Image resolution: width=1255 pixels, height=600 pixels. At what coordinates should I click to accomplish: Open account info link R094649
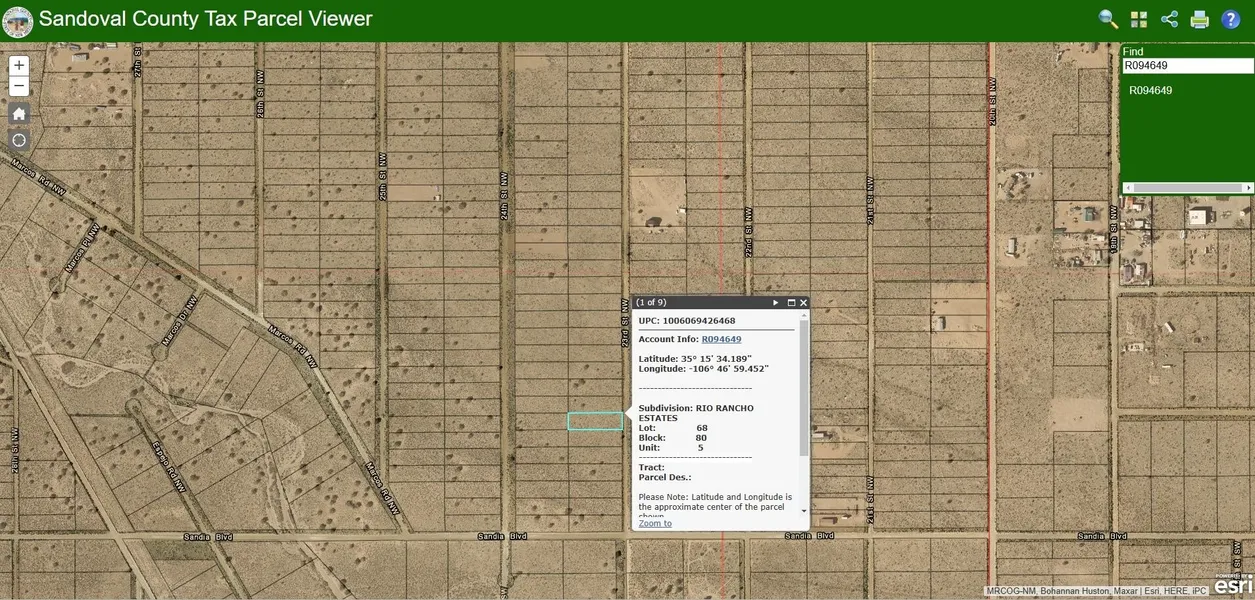[x=721, y=339]
